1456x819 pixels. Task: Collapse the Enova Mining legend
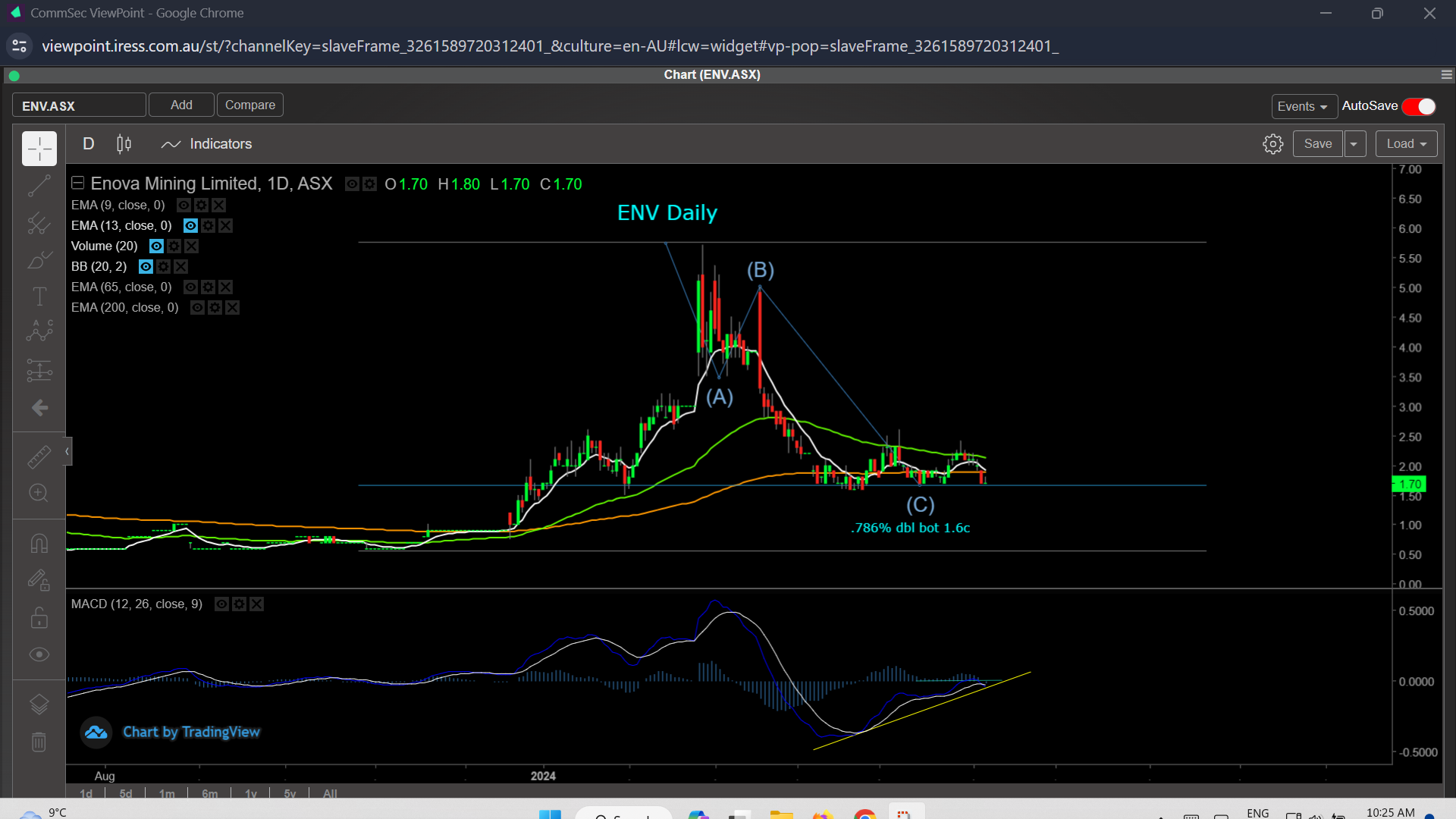[x=77, y=183]
